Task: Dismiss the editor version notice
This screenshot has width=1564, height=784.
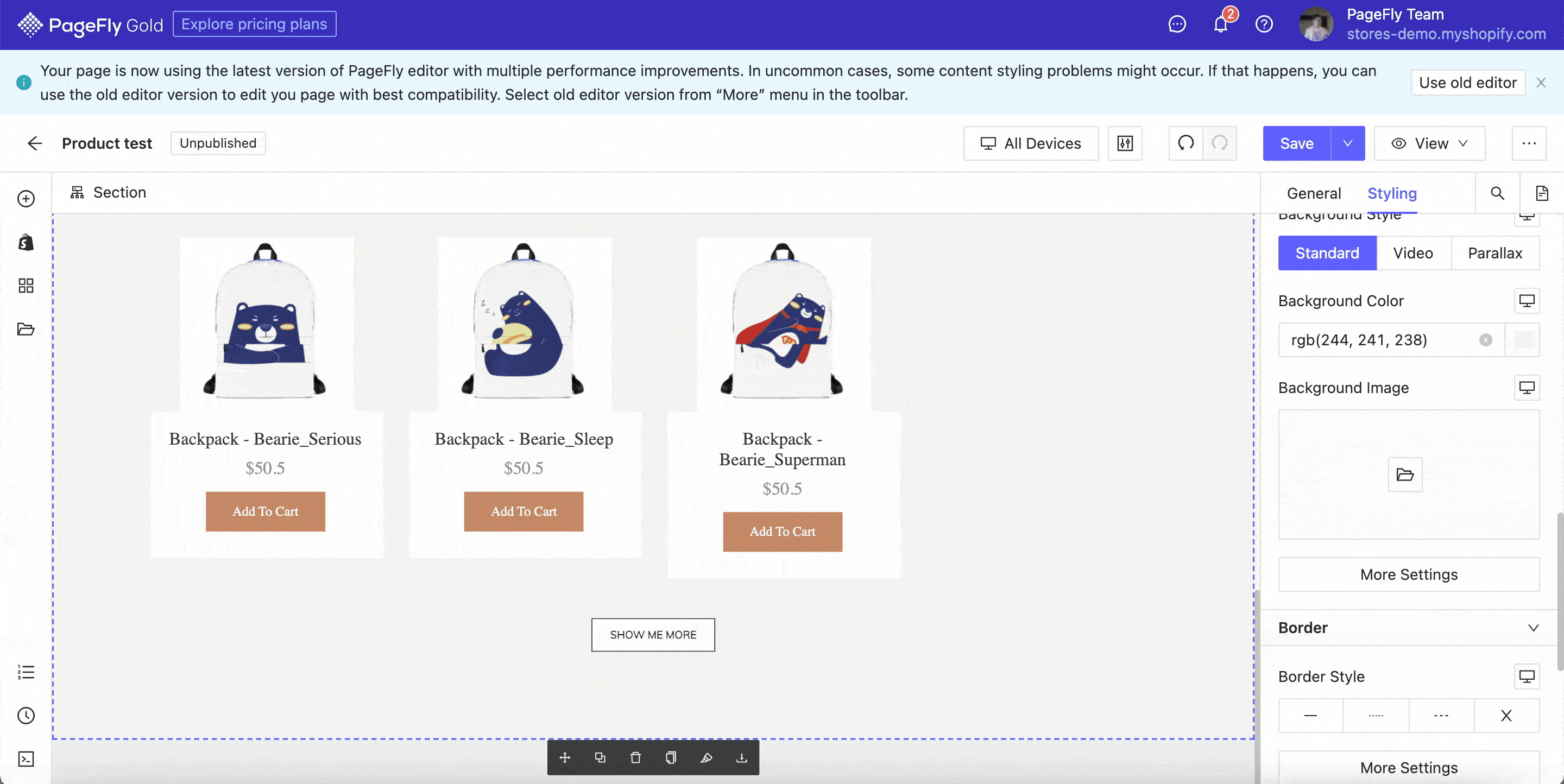Action: [1540, 83]
